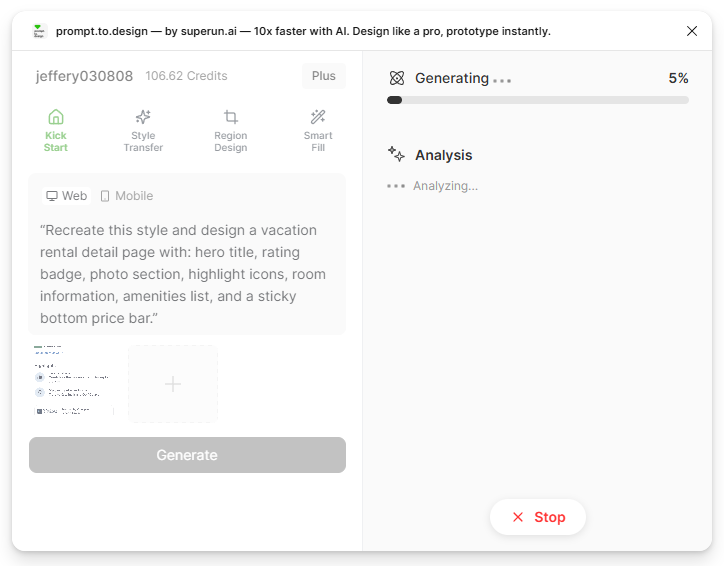This screenshot has height=566, width=724.
Task: Switch to the Mobile platform option
Action: [127, 196]
